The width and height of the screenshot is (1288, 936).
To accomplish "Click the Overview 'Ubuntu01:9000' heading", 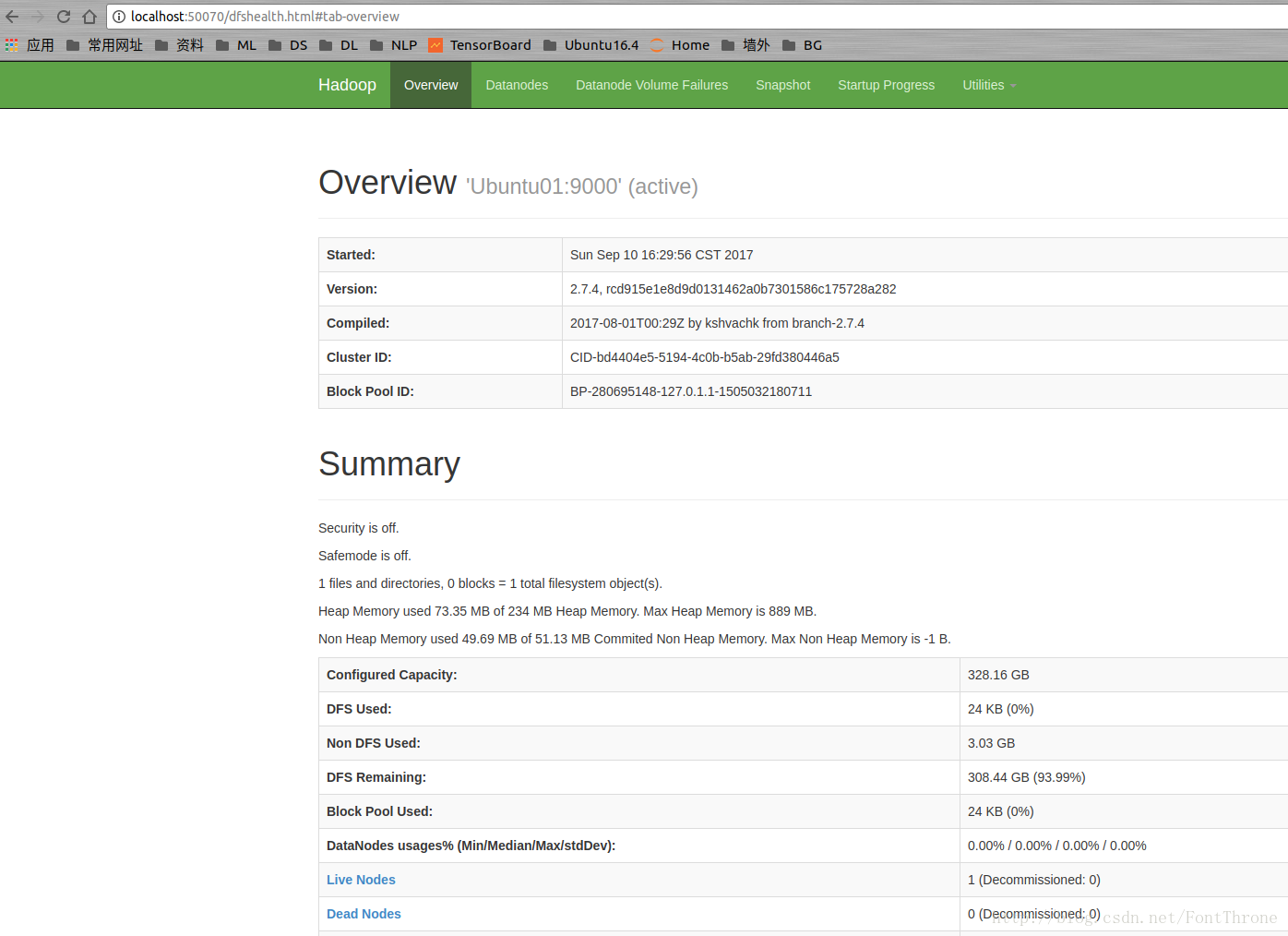I will point(508,183).
